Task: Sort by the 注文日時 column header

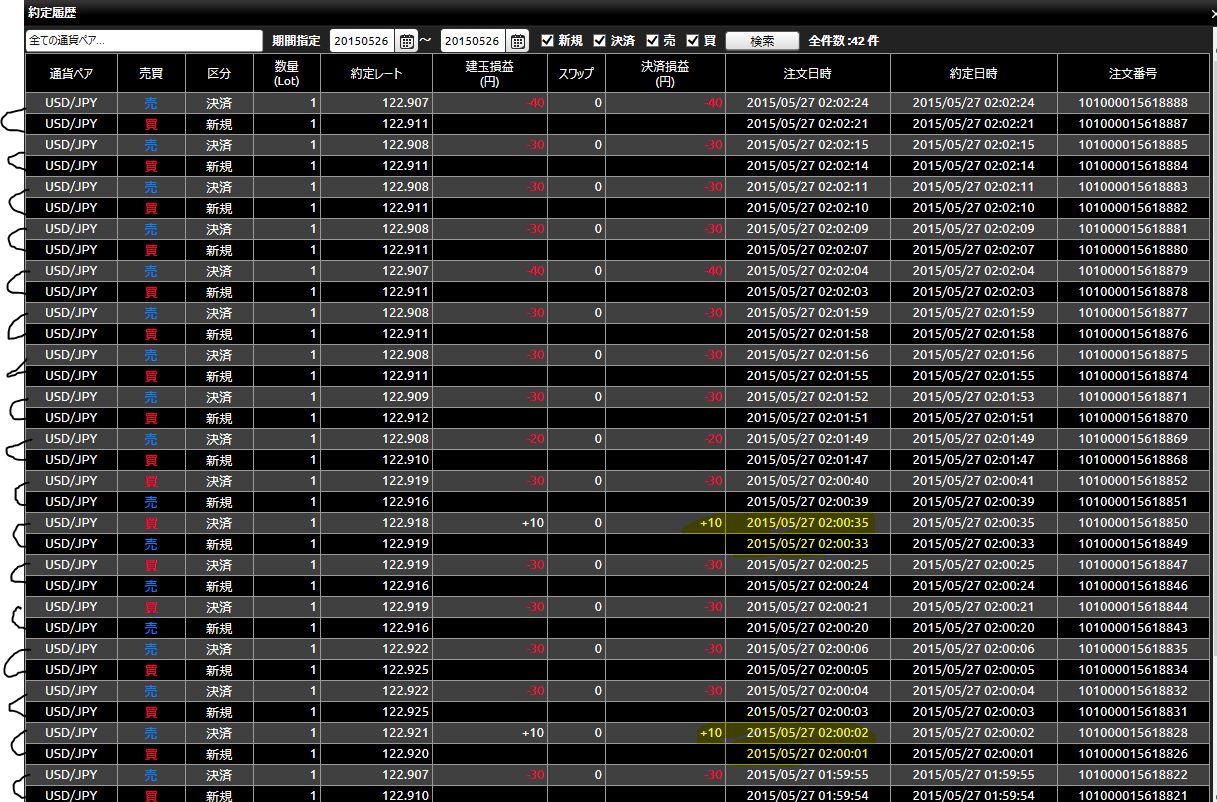Action: coord(807,74)
